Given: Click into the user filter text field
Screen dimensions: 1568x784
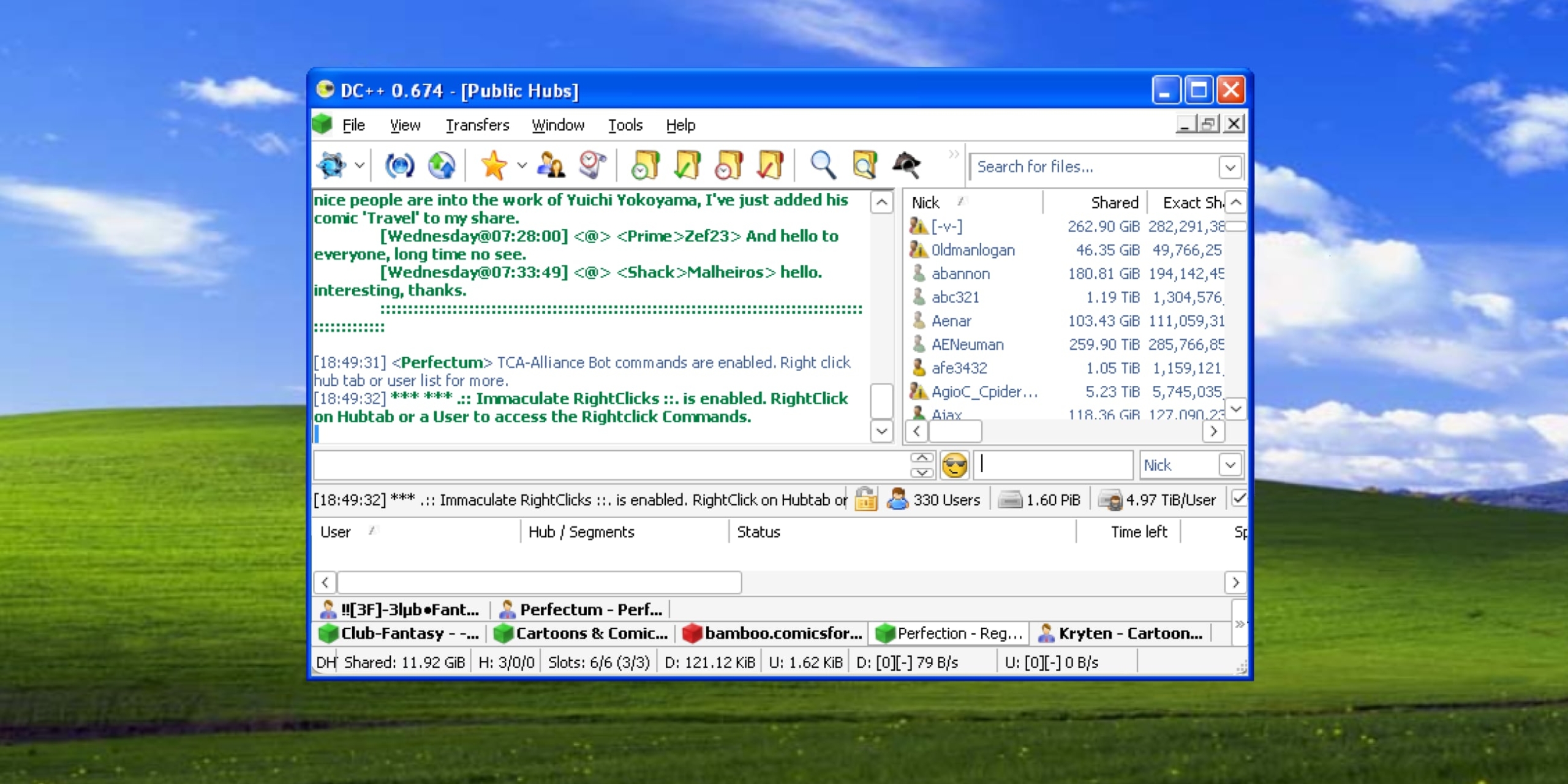Looking at the screenshot, I should coord(1053,465).
